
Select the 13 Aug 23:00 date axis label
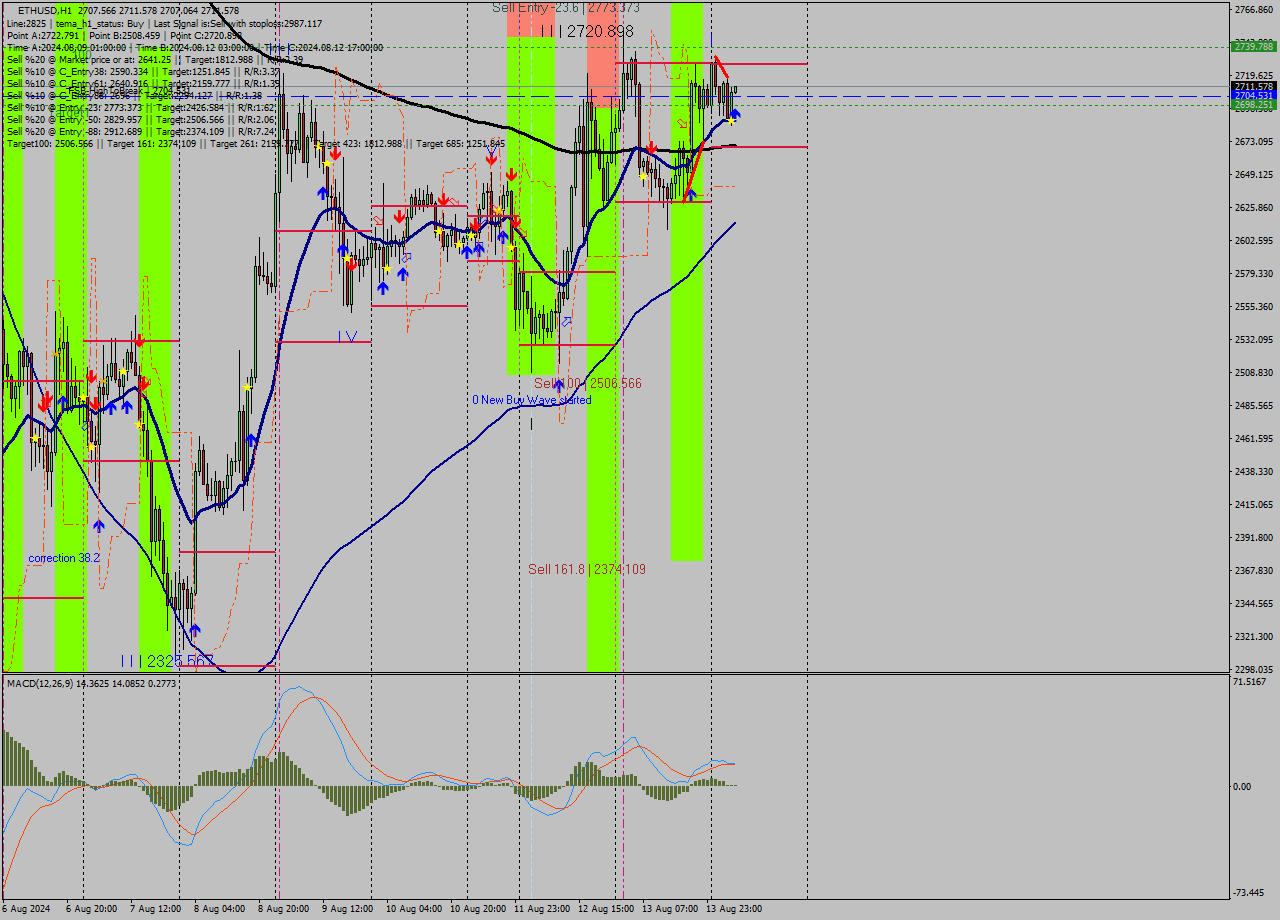[x=735, y=908]
